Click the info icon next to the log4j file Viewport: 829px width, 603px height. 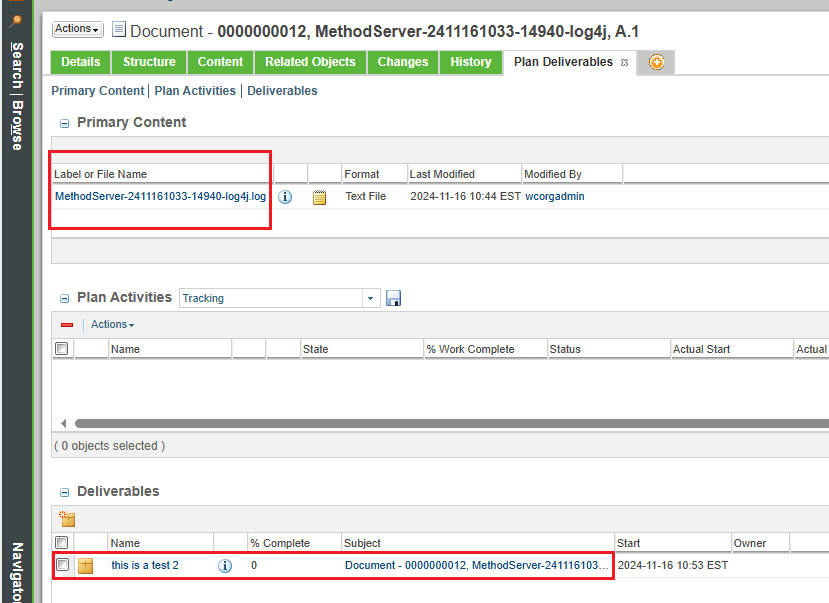click(x=285, y=196)
